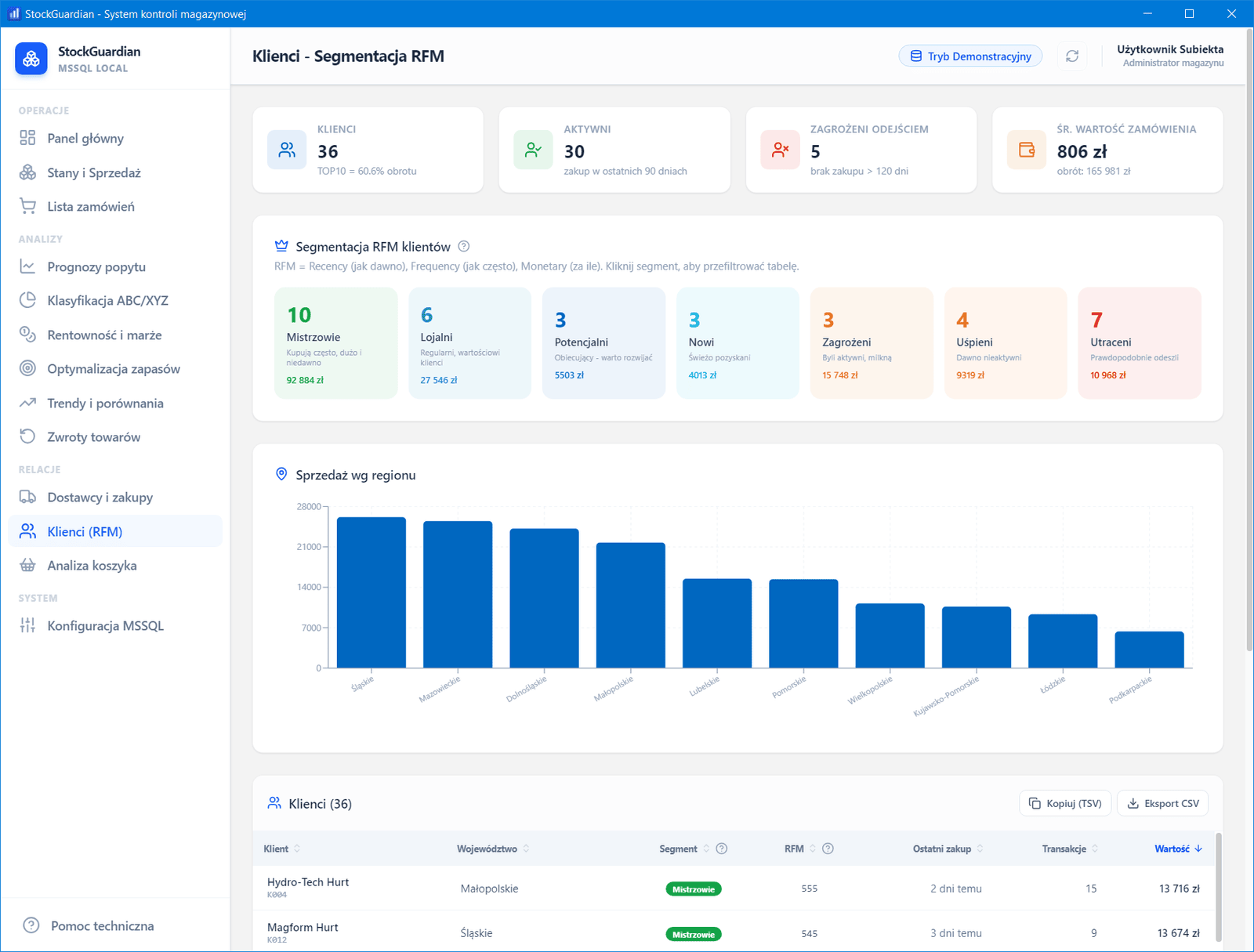Viewport: 1254px width, 952px height.
Task: Click the info icon next to RFM column
Action: coord(828,849)
